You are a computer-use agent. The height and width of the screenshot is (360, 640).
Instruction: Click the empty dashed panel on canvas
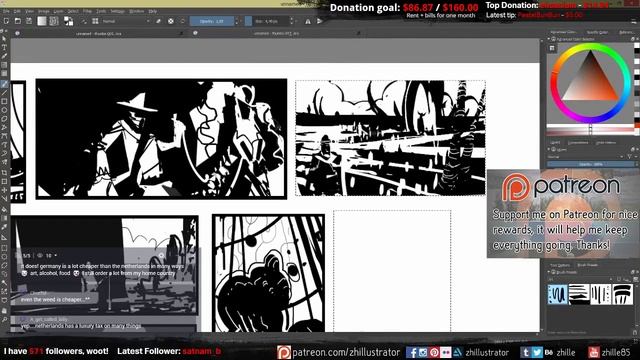coord(392,271)
